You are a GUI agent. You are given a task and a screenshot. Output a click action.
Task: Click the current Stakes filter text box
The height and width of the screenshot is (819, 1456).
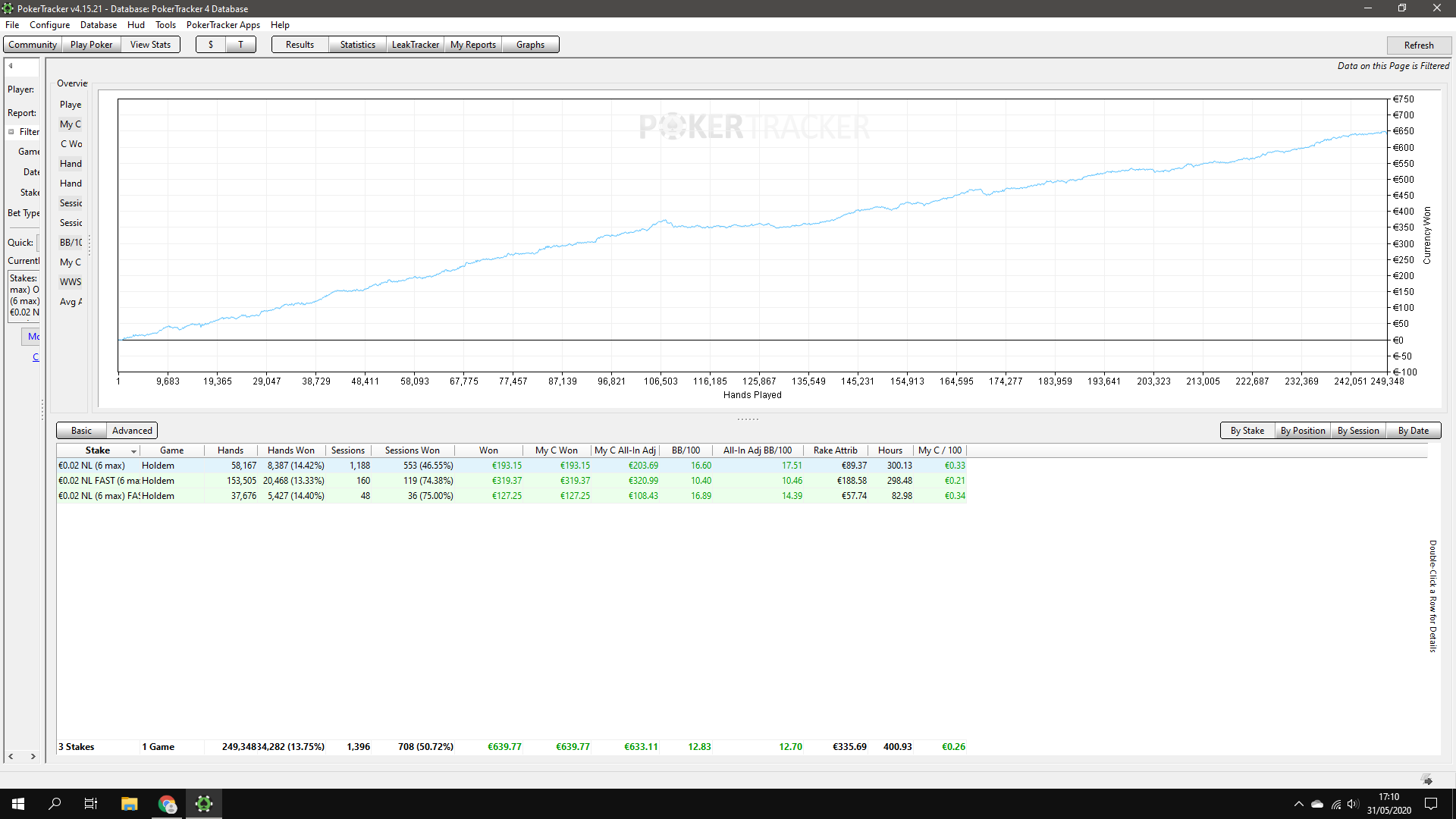click(x=24, y=295)
